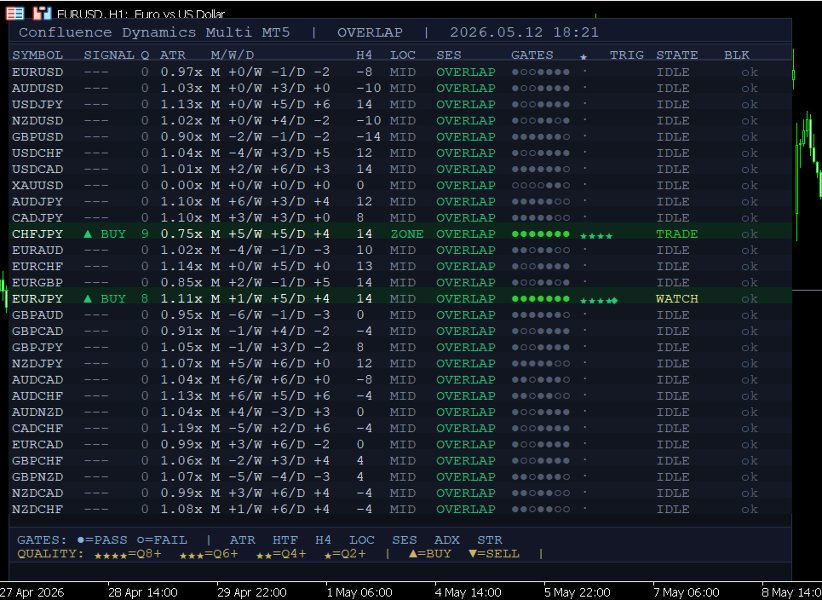Click the STR entry in gates legend
Viewport: 822px width, 600px height.
(x=490, y=540)
